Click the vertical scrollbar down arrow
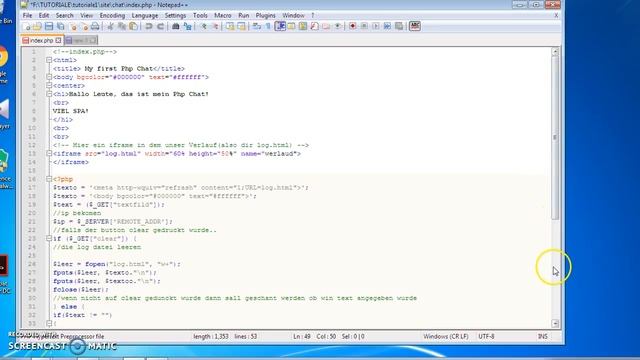Viewport: 640px width, 360px height. click(x=555, y=323)
